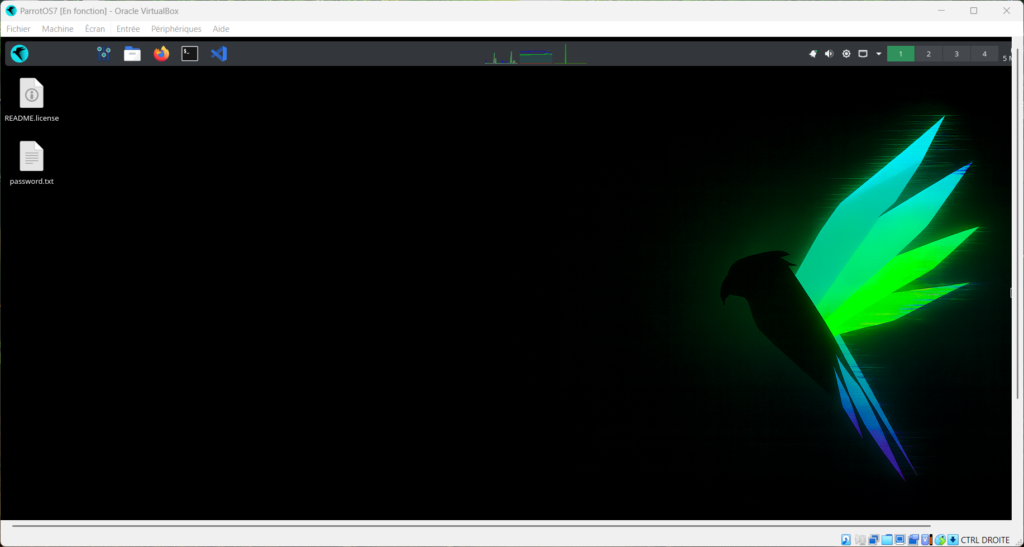Open the Machine menu
This screenshot has width=1024, height=547.
pyautogui.click(x=58, y=29)
